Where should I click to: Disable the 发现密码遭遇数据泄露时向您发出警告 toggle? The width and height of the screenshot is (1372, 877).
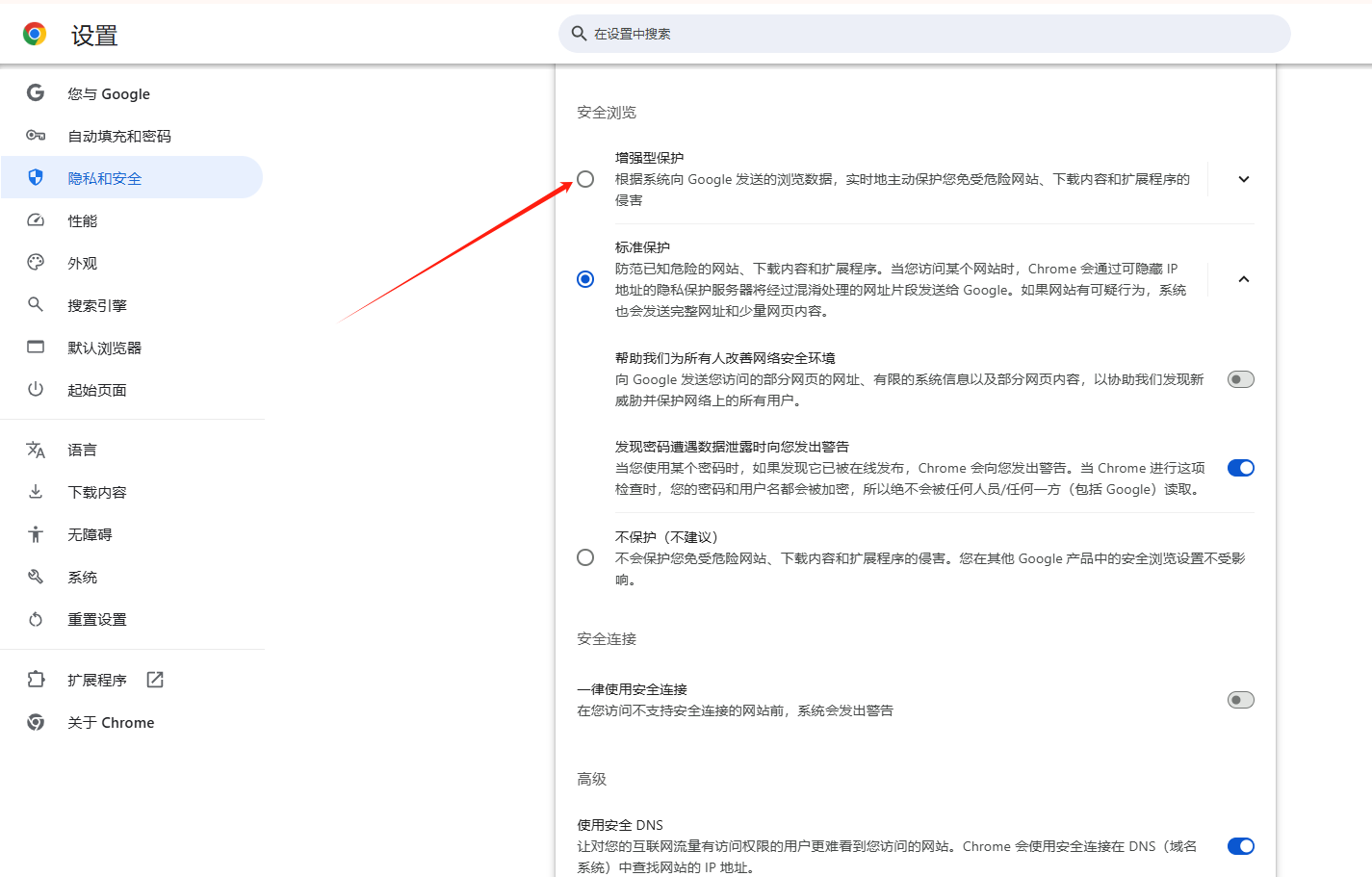point(1241,468)
